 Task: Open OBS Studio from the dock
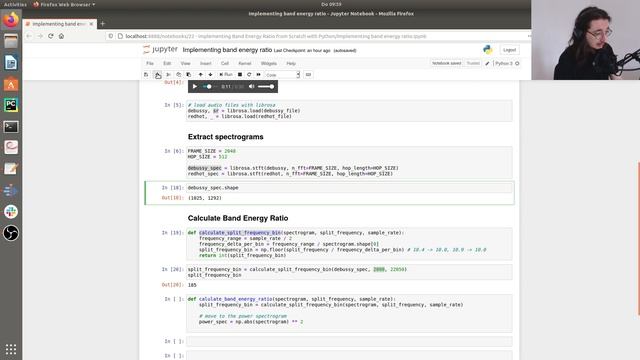coord(11,233)
